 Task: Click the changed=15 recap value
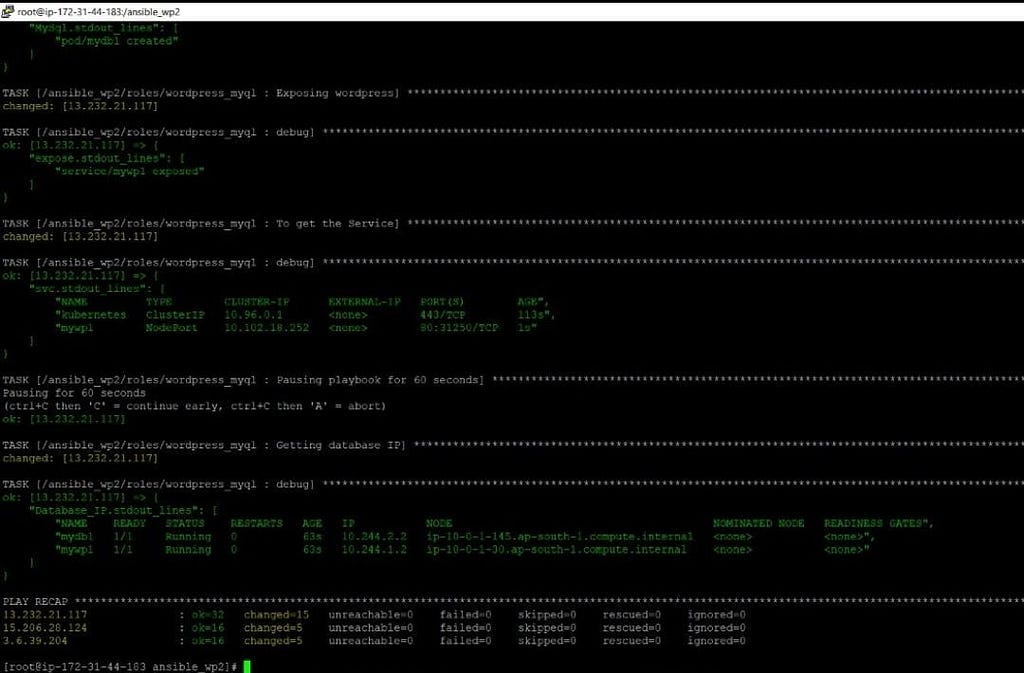coord(276,615)
